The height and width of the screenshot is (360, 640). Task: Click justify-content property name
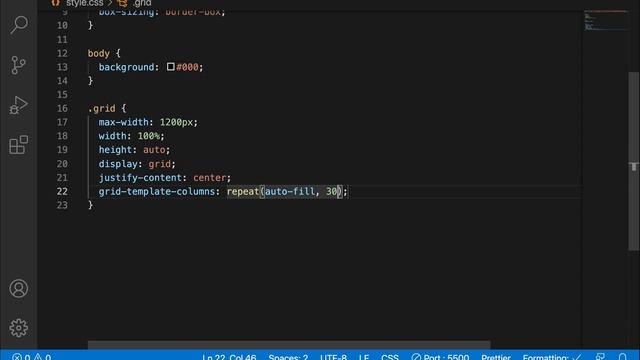pos(140,178)
